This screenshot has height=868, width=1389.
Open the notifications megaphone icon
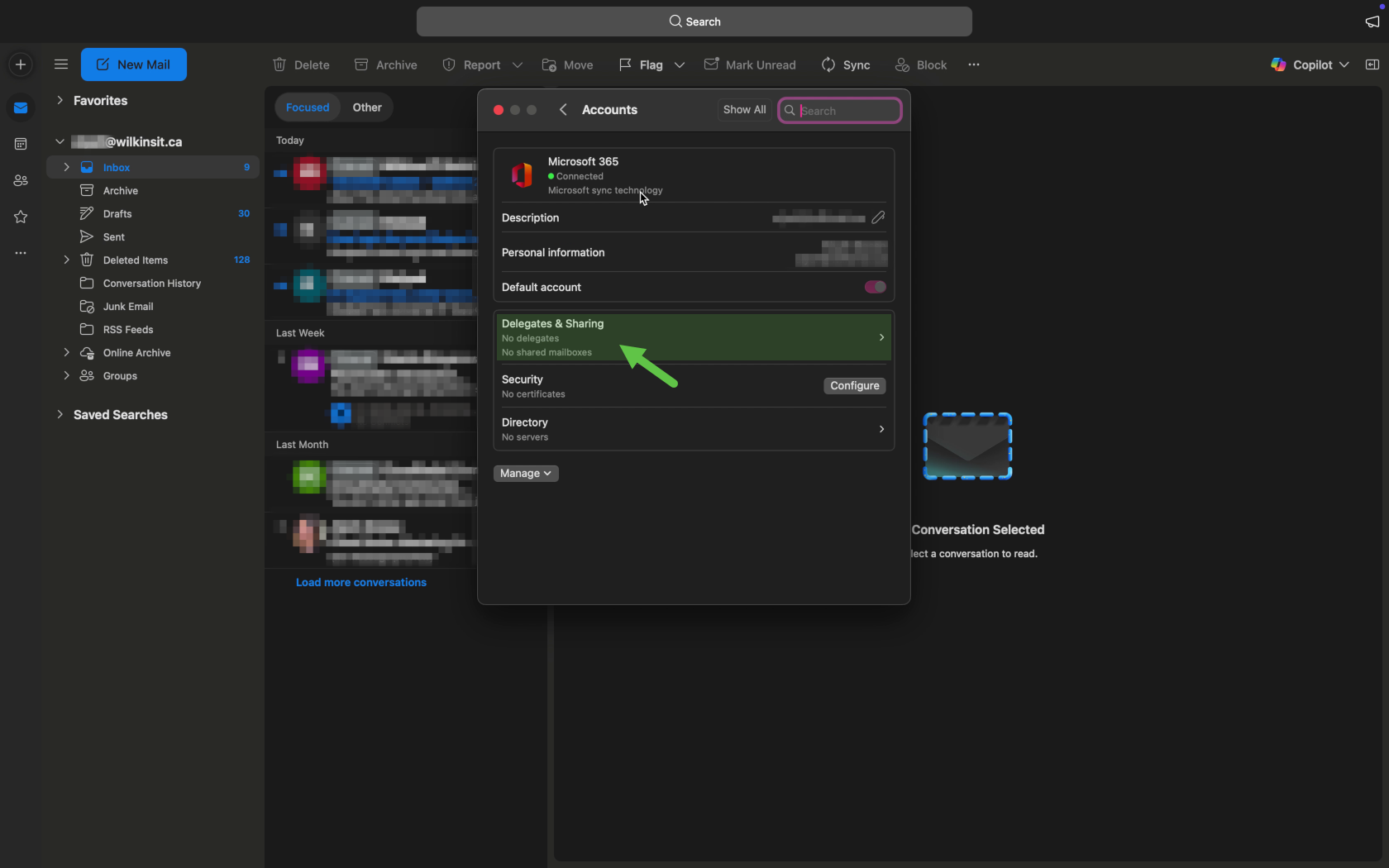1372,21
